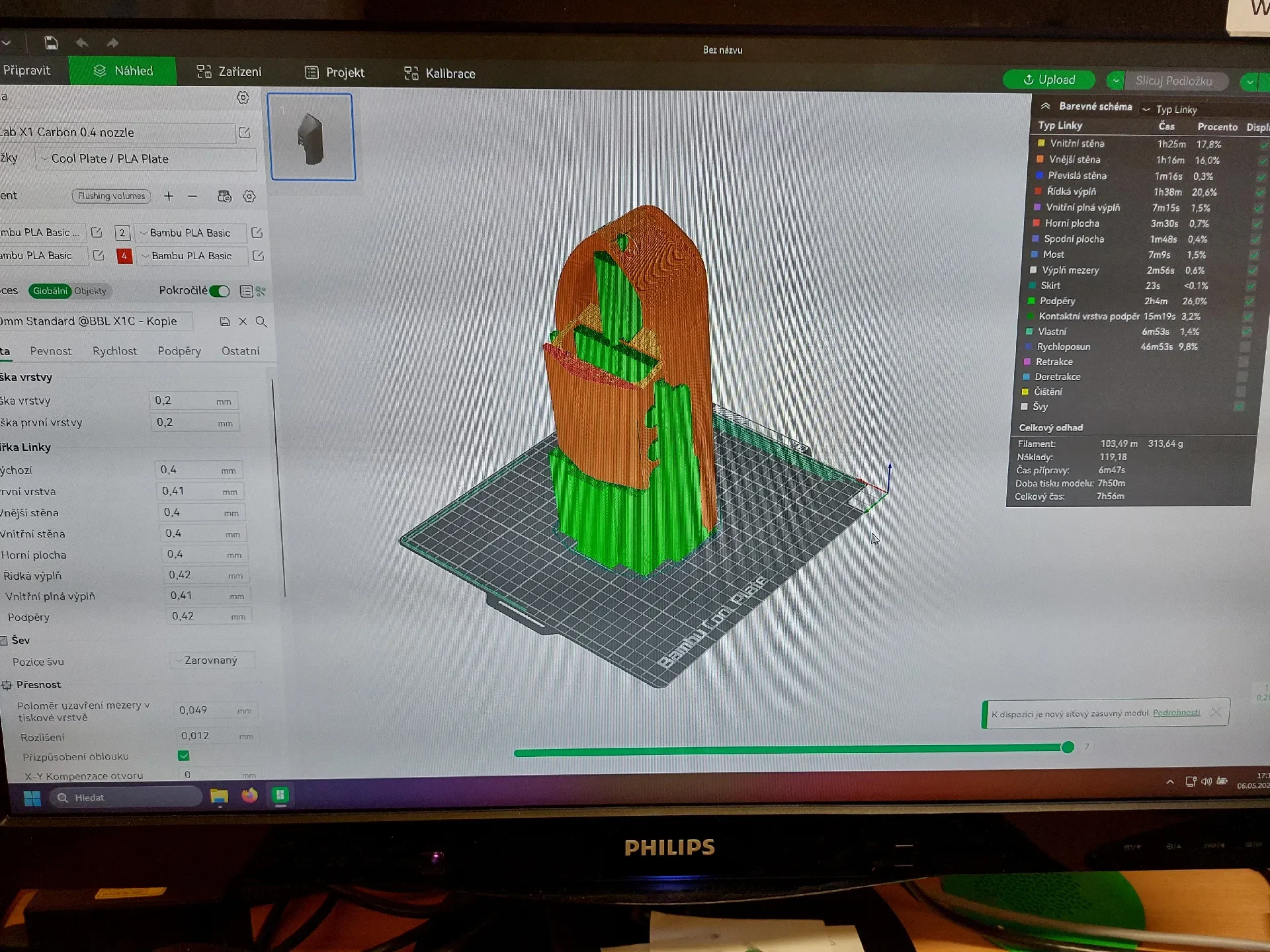This screenshot has height=952, width=1270.
Task: Click the horizontal layer preview slider handle
Action: tap(1068, 747)
